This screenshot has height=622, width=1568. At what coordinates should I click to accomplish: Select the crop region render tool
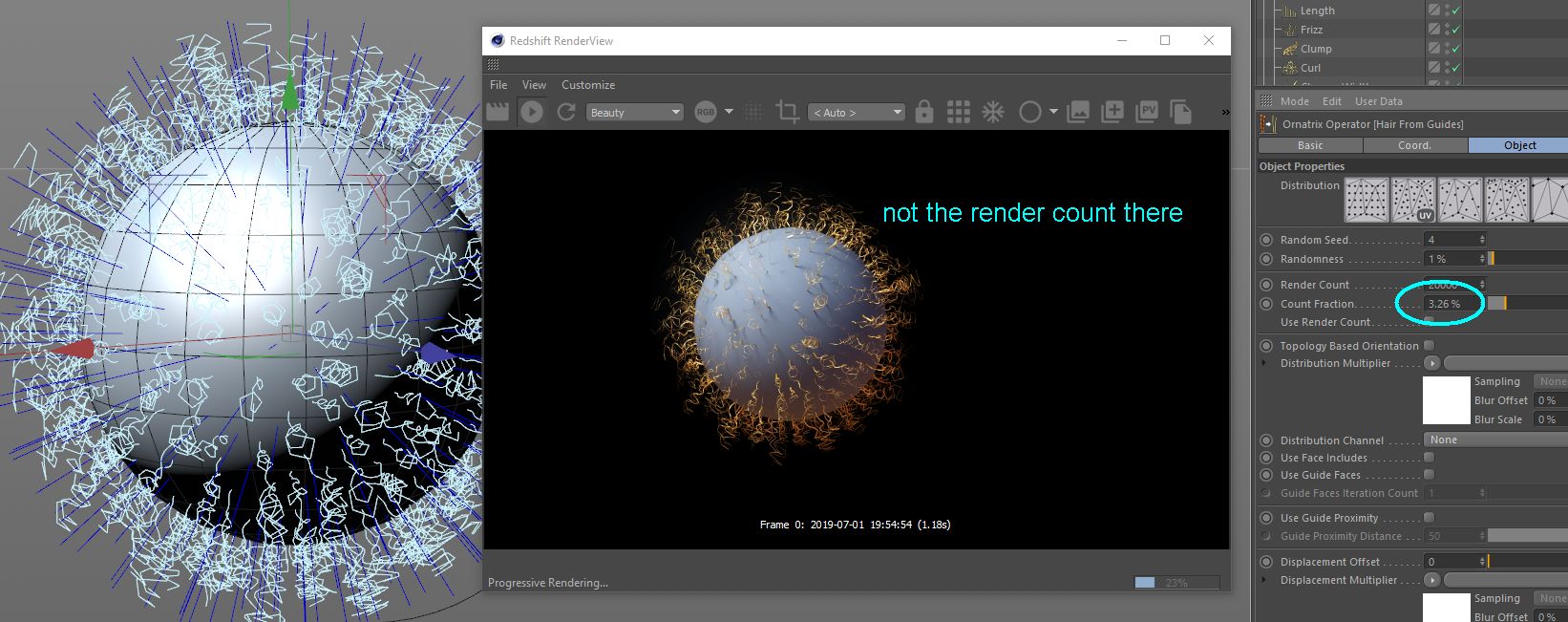pyautogui.click(x=787, y=112)
